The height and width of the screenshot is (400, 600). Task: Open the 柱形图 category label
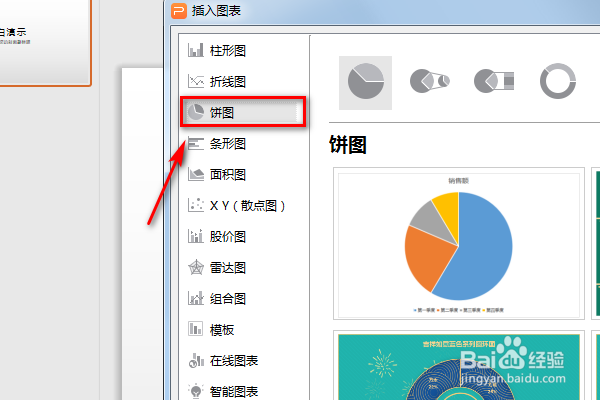pos(228,51)
